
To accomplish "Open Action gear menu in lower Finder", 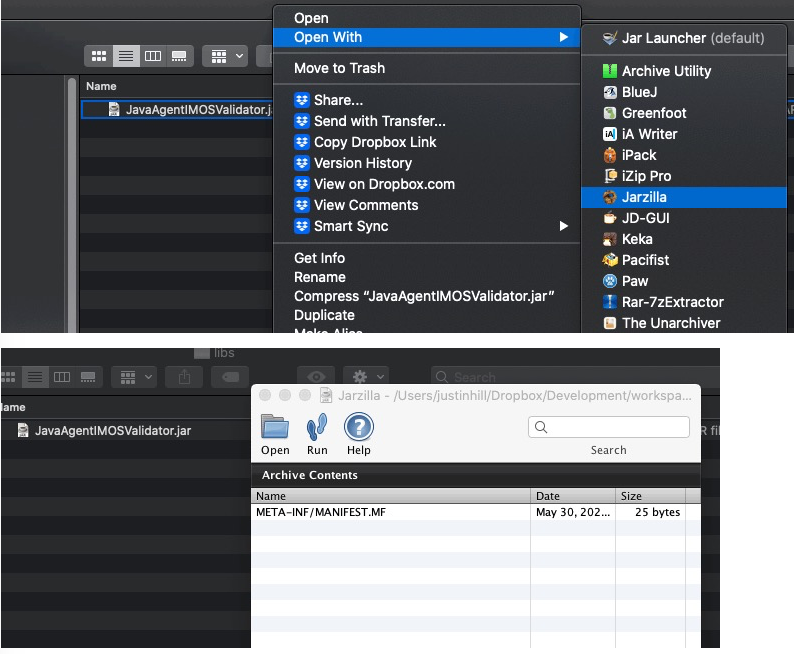I will [x=366, y=377].
